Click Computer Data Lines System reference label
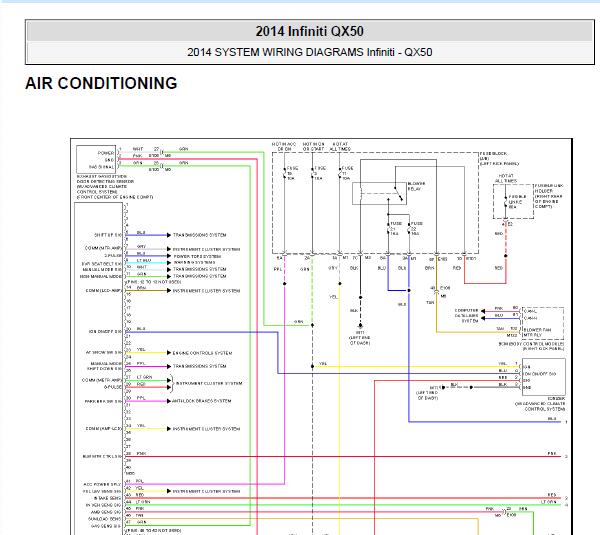The image size is (600, 535). 466,316
